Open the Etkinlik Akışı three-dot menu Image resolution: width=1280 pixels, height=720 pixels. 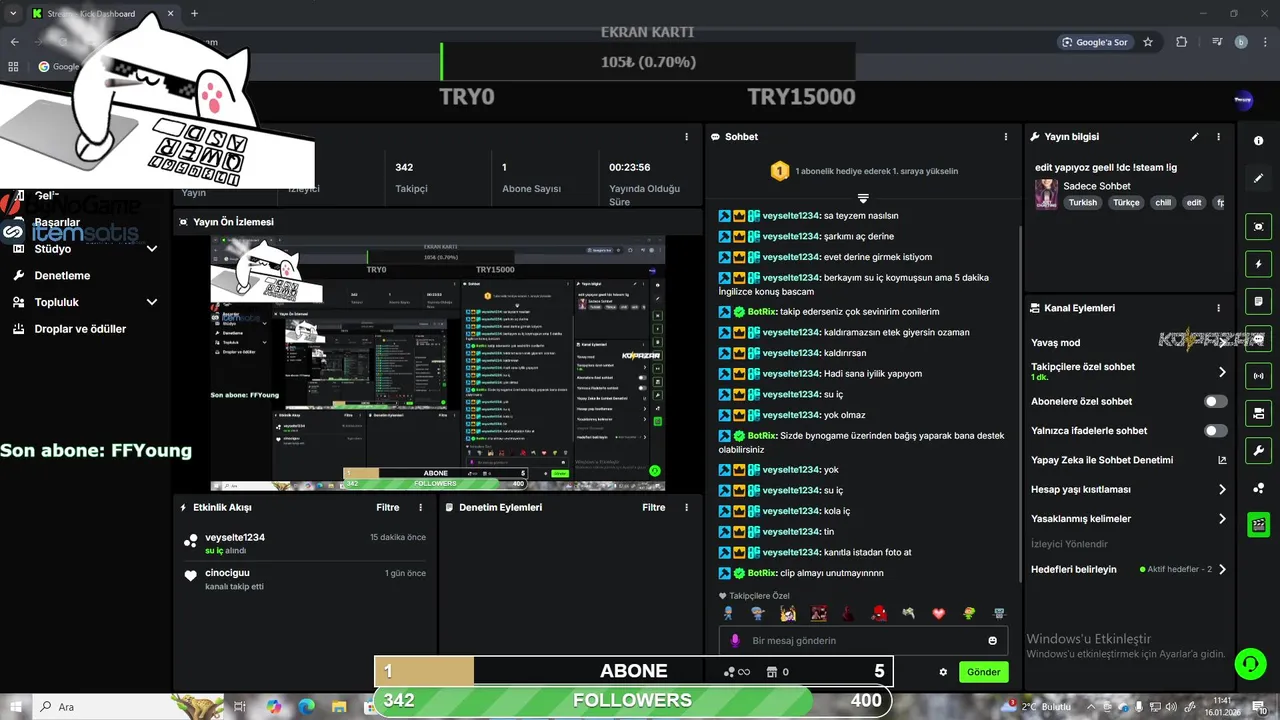click(420, 508)
